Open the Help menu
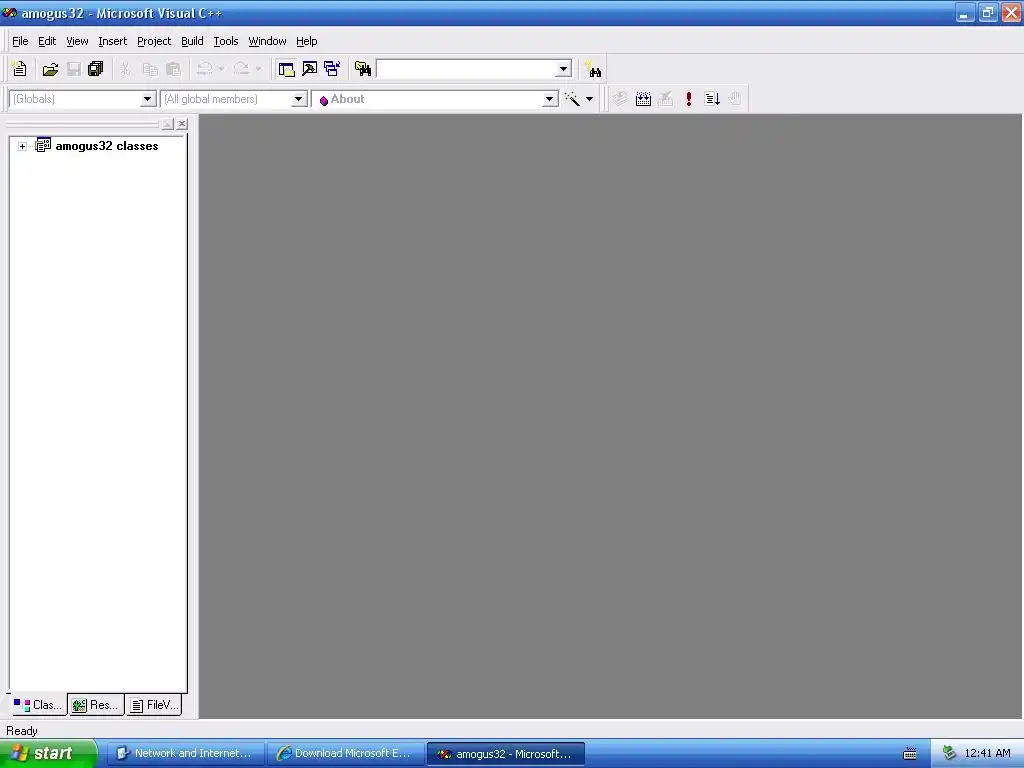This screenshot has width=1024, height=768. (x=306, y=41)
